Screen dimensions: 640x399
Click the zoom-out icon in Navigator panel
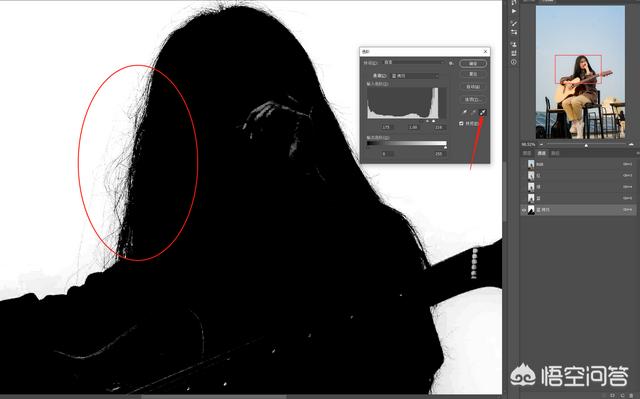click(x=542, y=144)
